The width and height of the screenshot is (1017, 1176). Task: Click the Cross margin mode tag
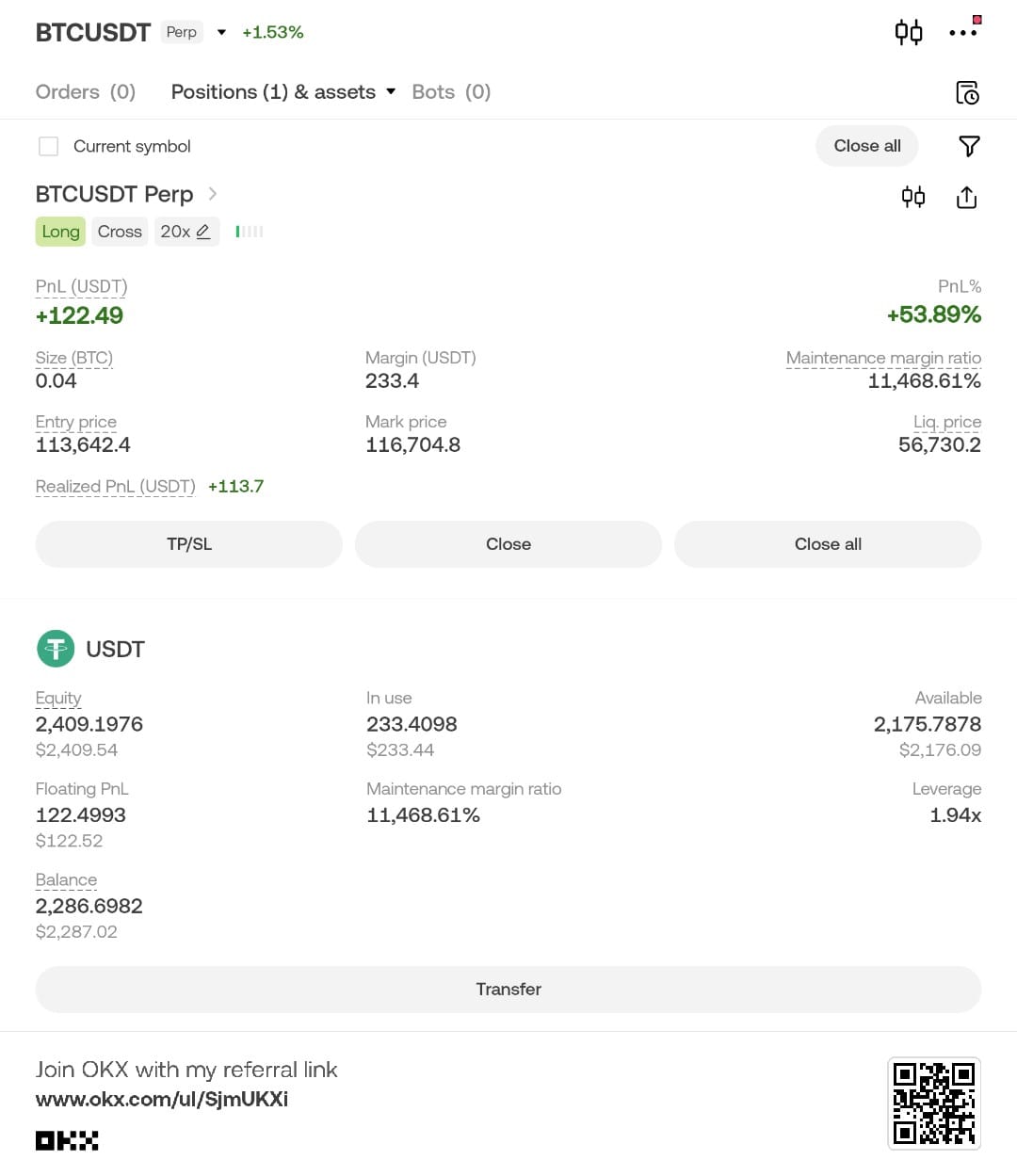click(120, 232)
